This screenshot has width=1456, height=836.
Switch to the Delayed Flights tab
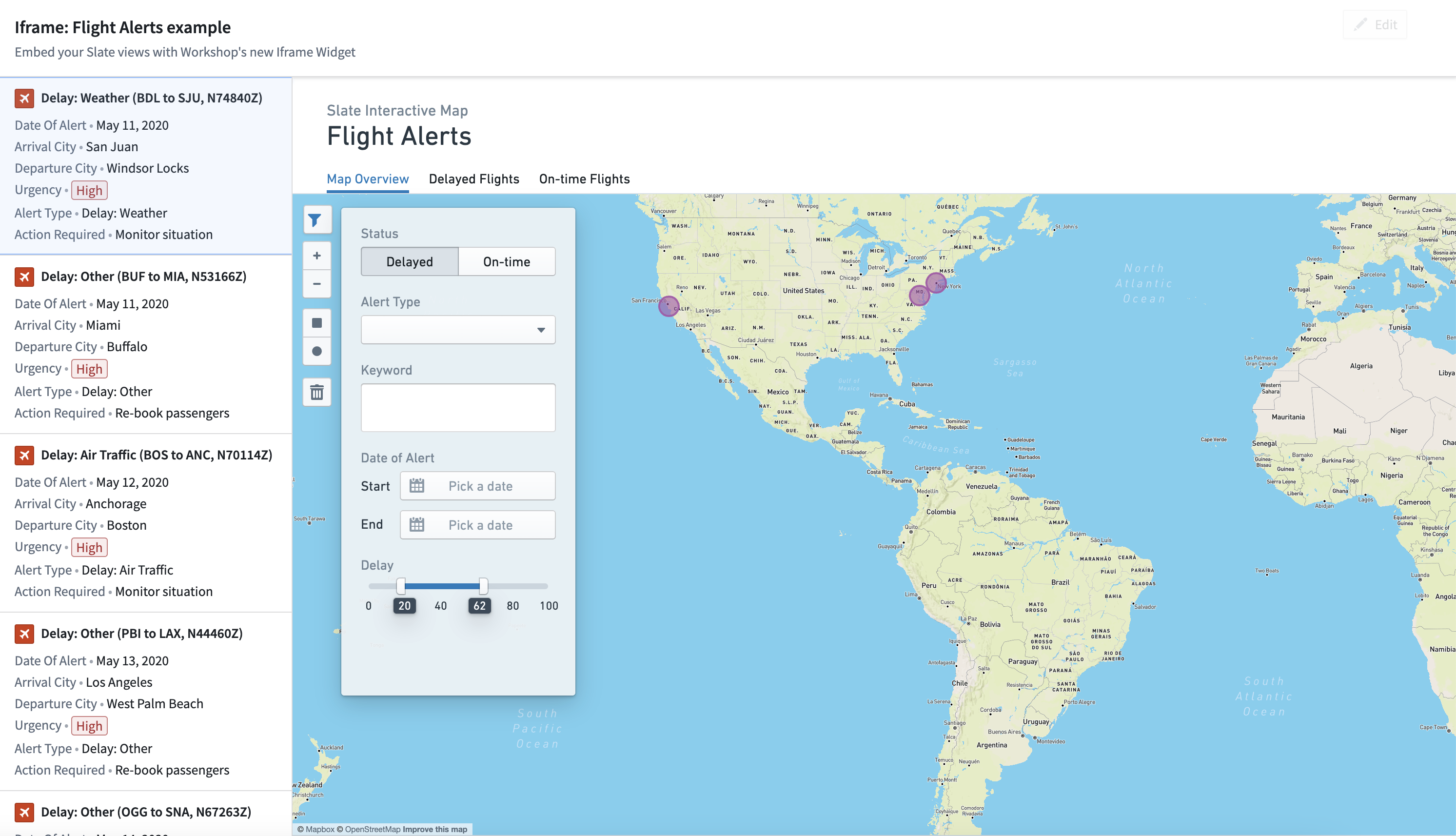474,179
